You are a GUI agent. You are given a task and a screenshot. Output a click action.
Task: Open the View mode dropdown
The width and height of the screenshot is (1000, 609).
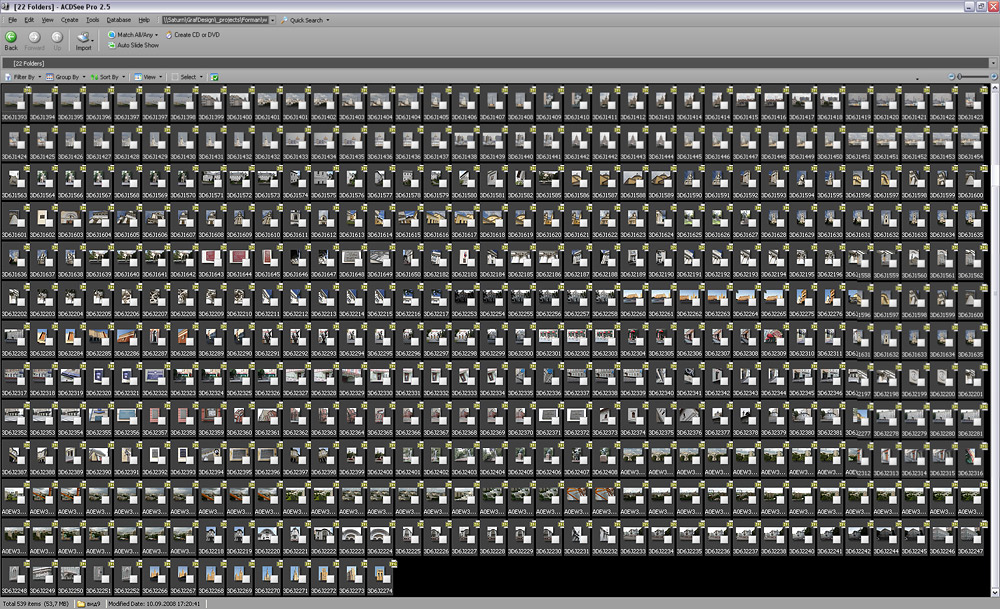[x=149, y=77]
